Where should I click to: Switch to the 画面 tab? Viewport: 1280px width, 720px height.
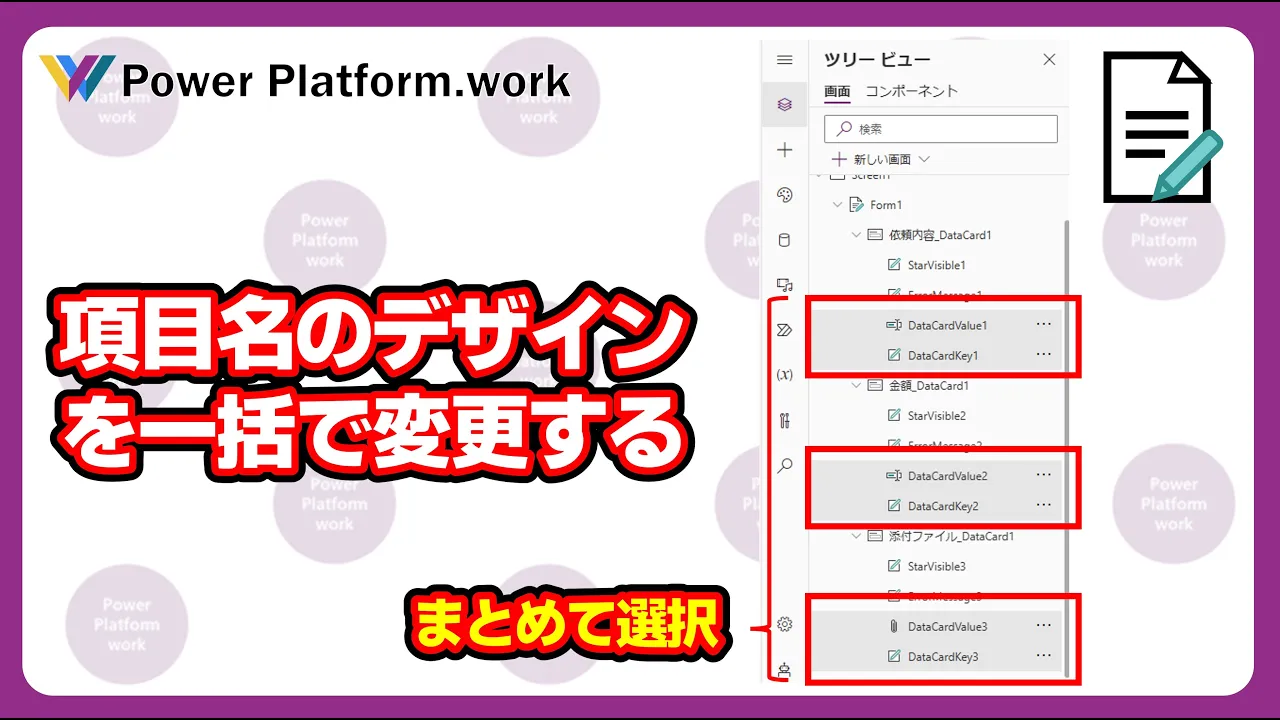[837, 91]
